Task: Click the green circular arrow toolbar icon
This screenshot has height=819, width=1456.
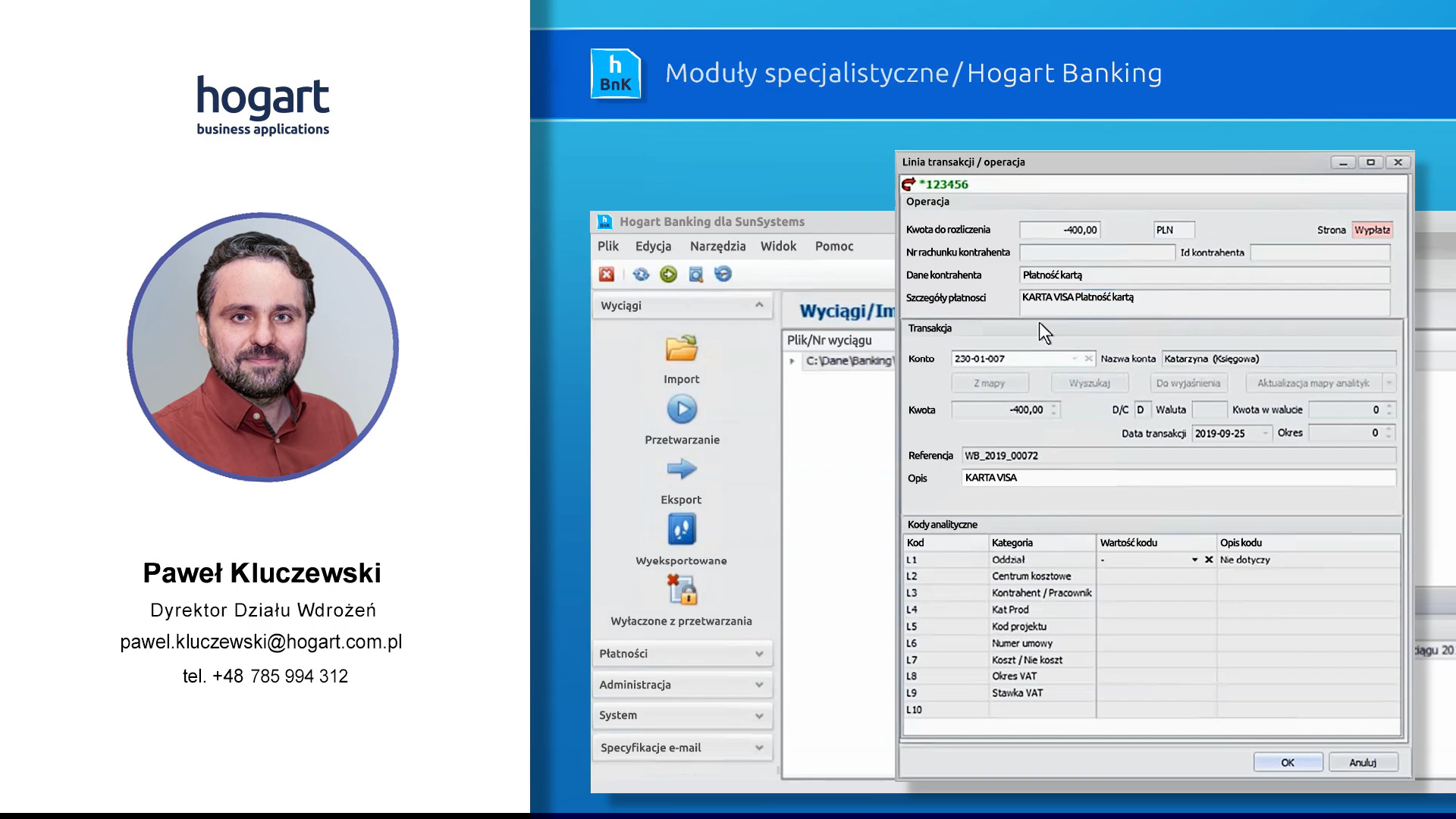Action: tap(668, 275)
